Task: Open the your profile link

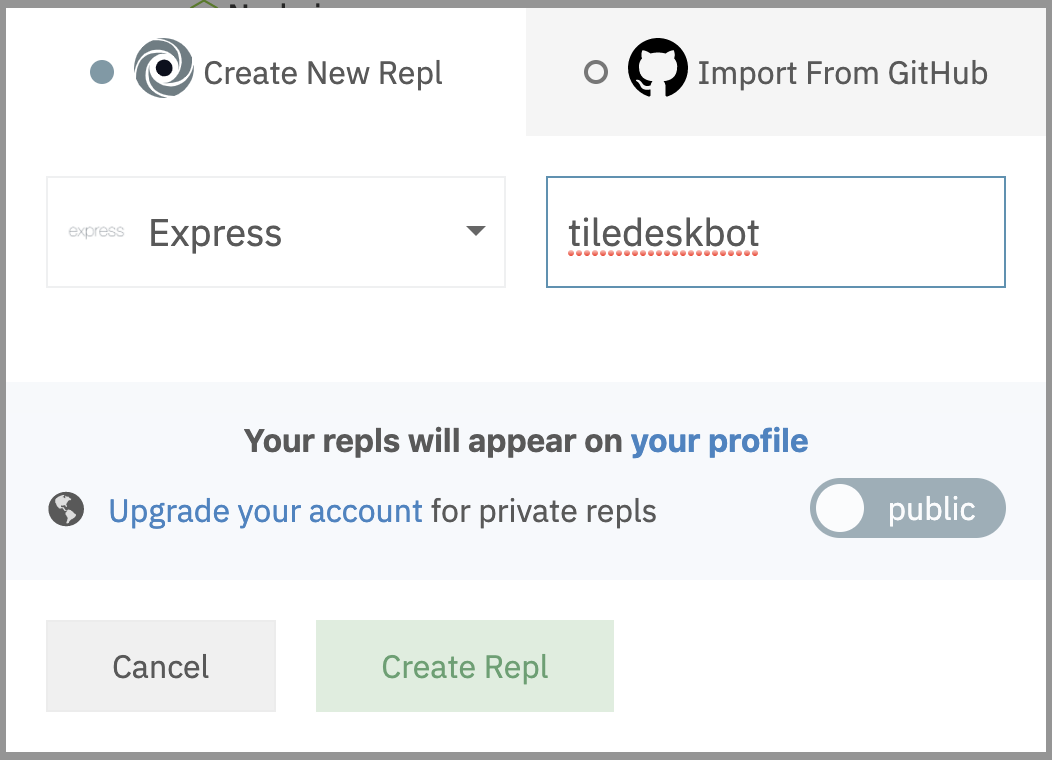Action: click(719, 441)
